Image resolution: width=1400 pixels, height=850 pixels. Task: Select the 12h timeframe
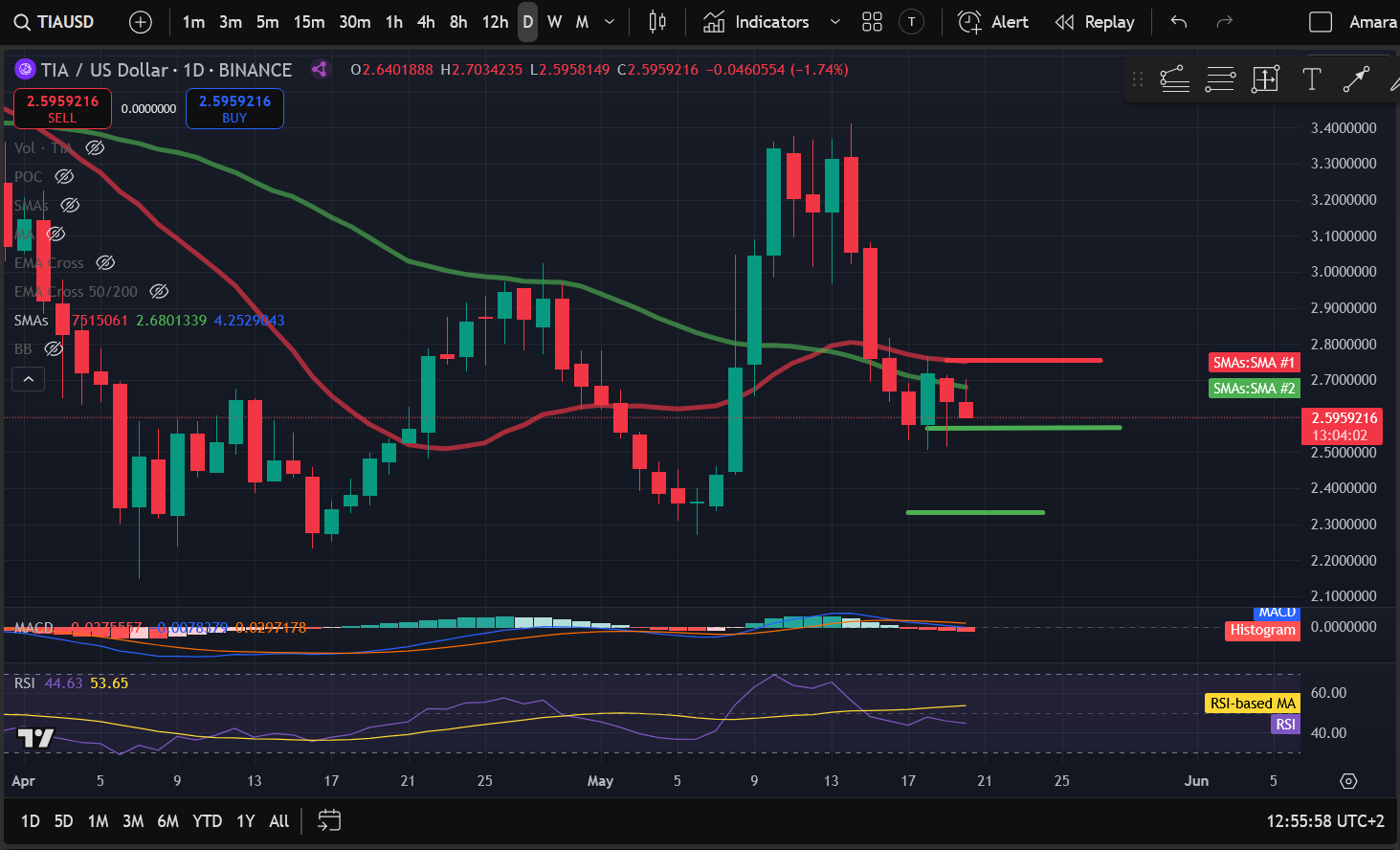(x=495, y=22)
